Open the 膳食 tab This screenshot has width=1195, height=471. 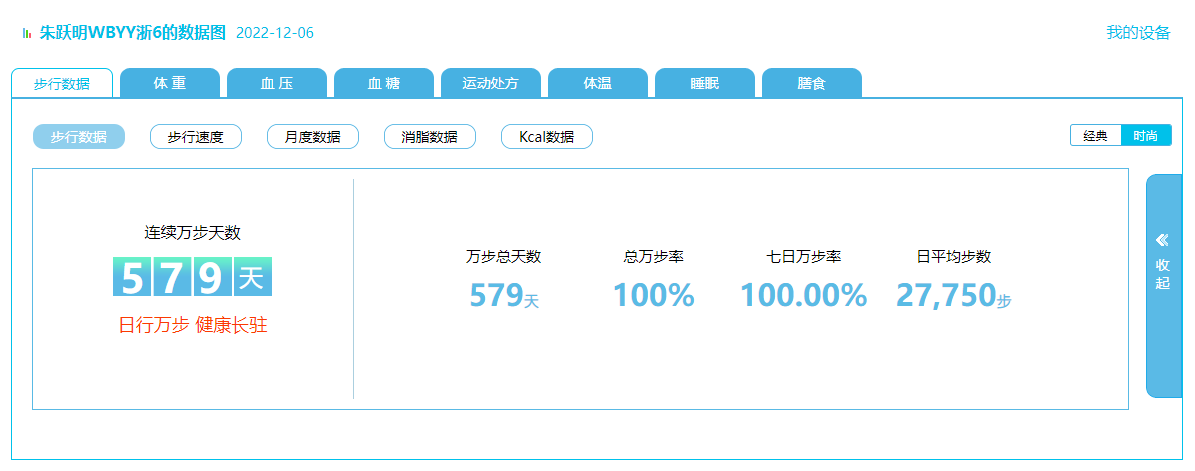point(812,83)
